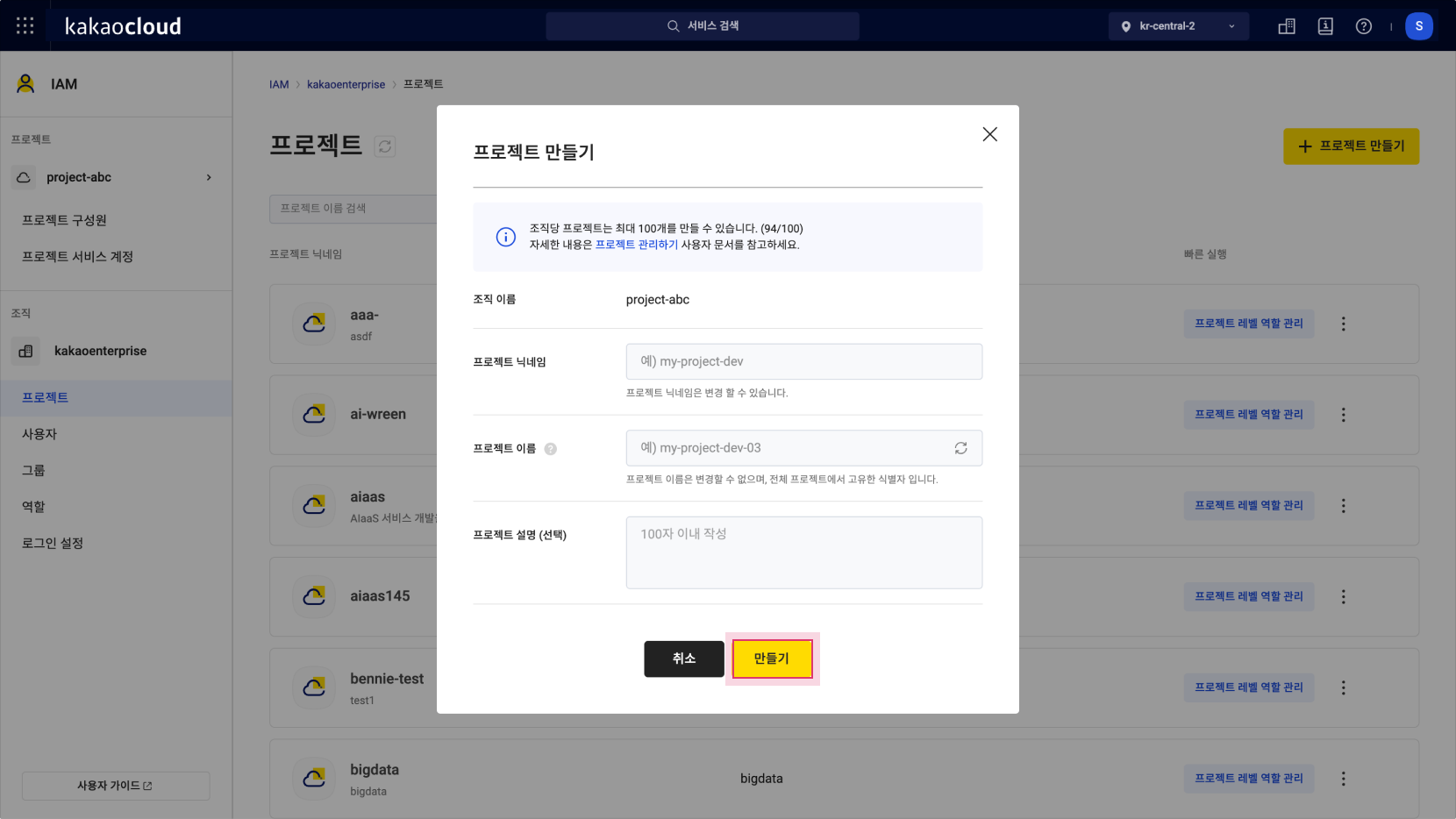Click 프로젝트 레벨 역할 관리 for aaa- row

pyautogui.click(x=1249, y=324)
